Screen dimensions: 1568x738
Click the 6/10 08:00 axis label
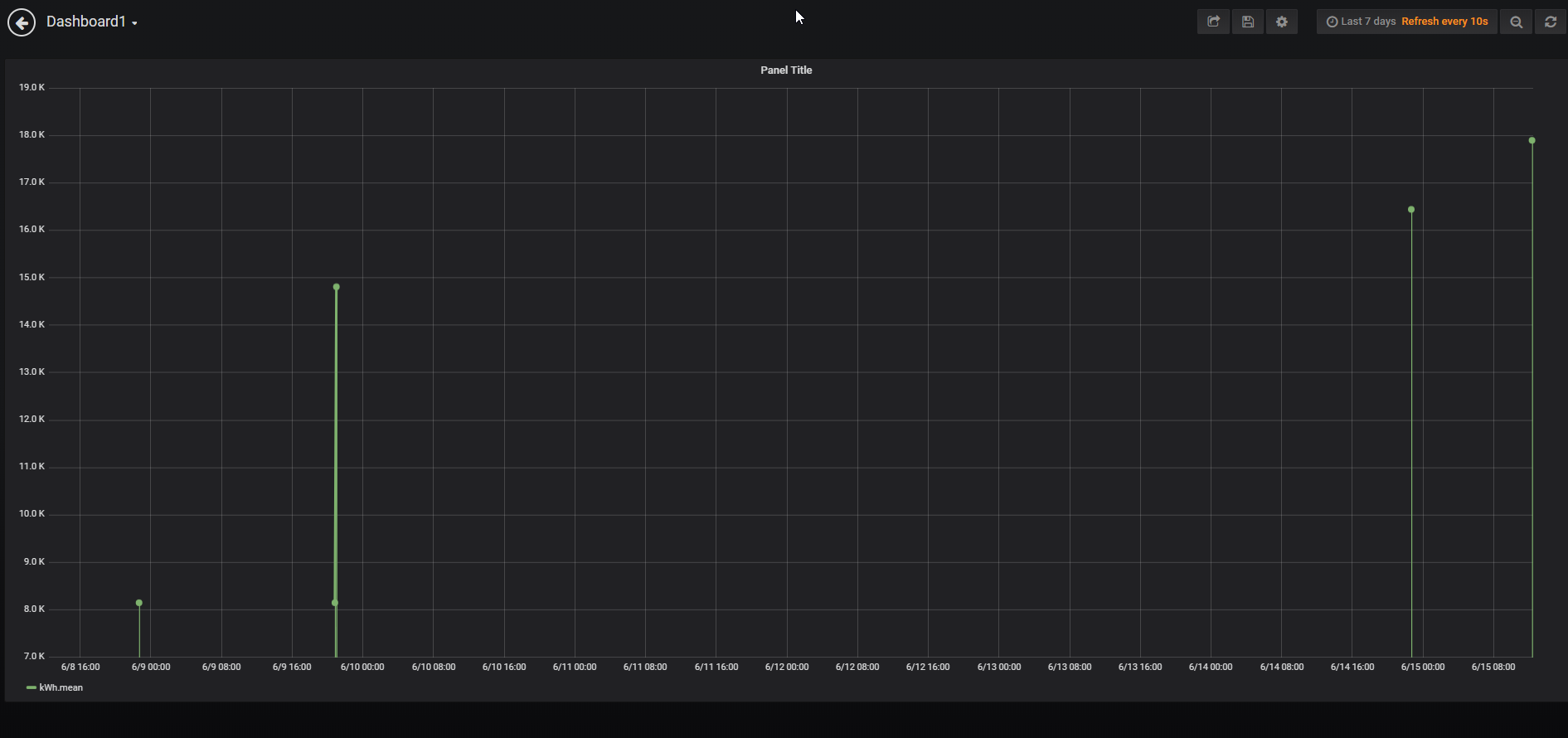pyautogui.click(x=434, y=667)
